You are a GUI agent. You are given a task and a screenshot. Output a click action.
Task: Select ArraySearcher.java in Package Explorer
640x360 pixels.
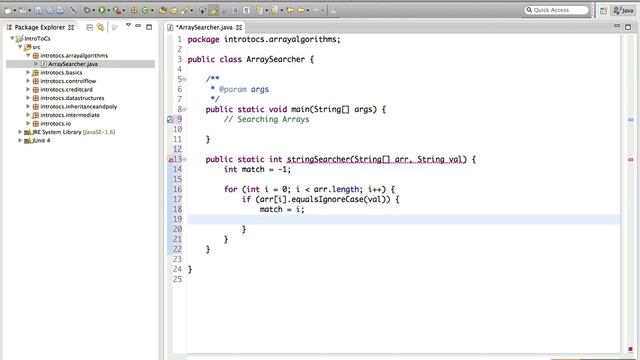pos(73,64)
